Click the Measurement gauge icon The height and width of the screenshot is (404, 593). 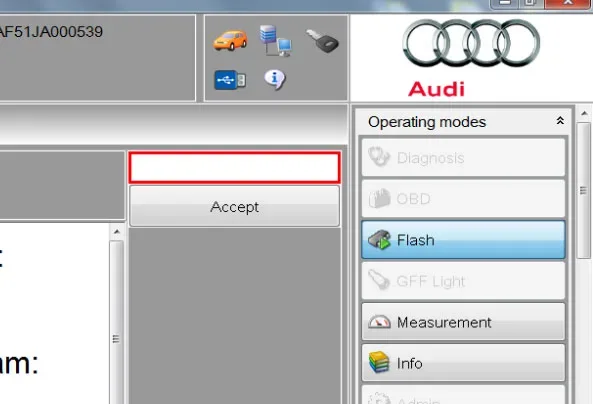tap(379, 322)
